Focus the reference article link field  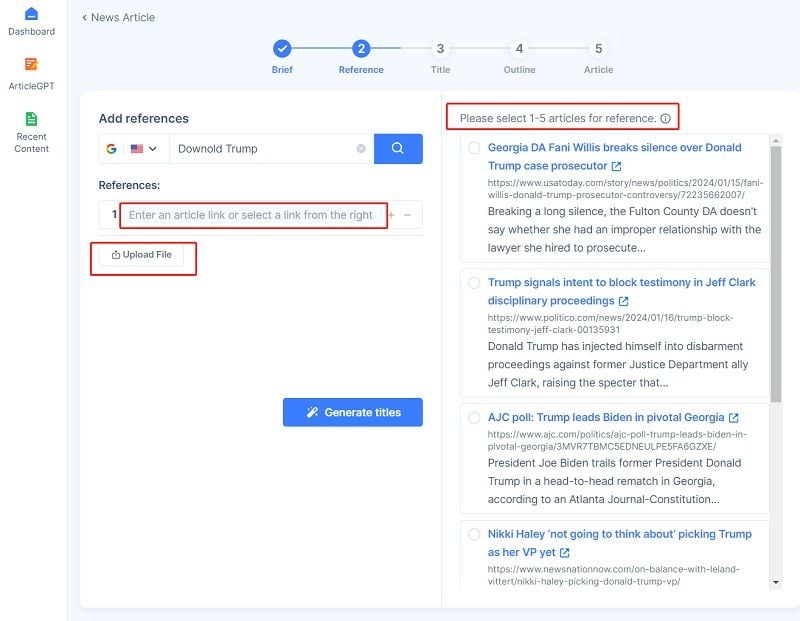253,215
